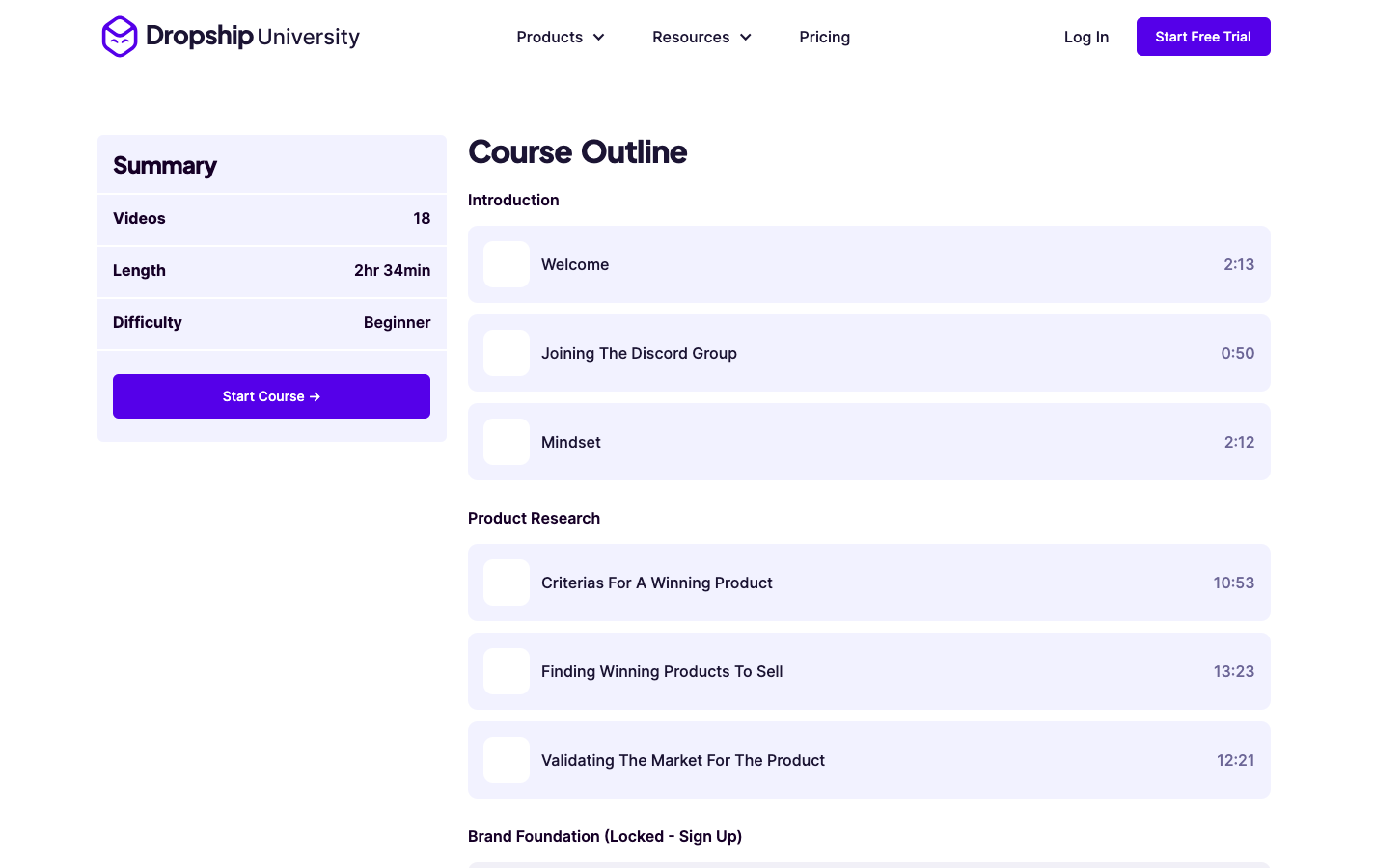
Task: Click the Difficulty value Beginner
Action: click(398, 322)
